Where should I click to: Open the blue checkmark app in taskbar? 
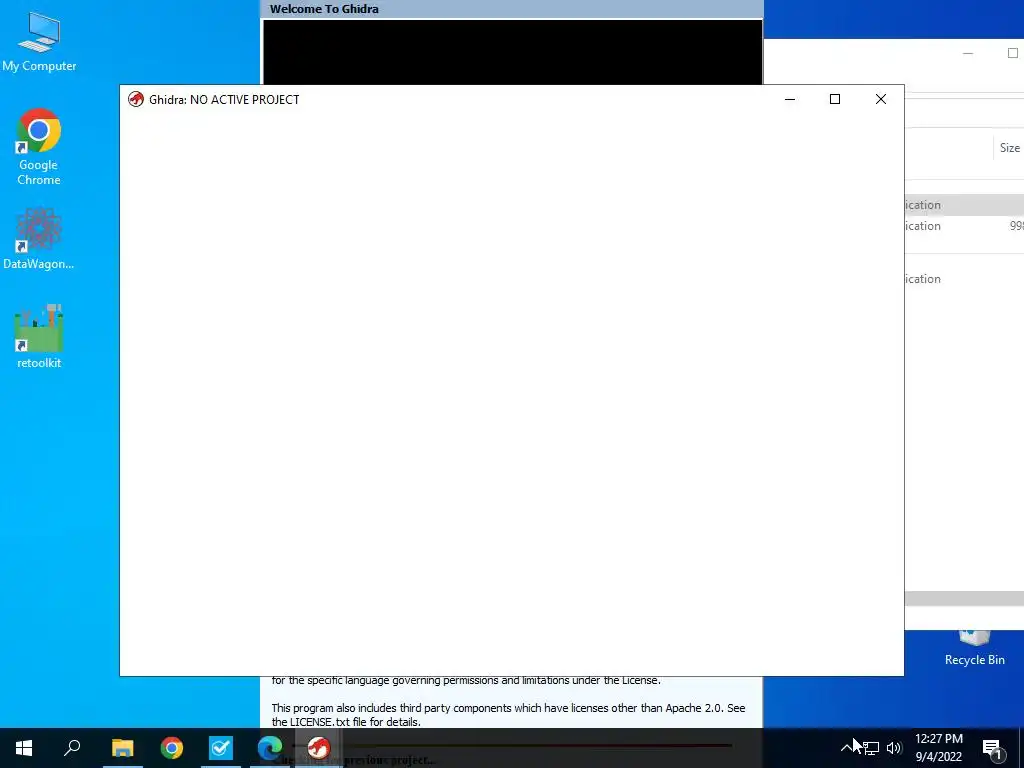point(221,748)
